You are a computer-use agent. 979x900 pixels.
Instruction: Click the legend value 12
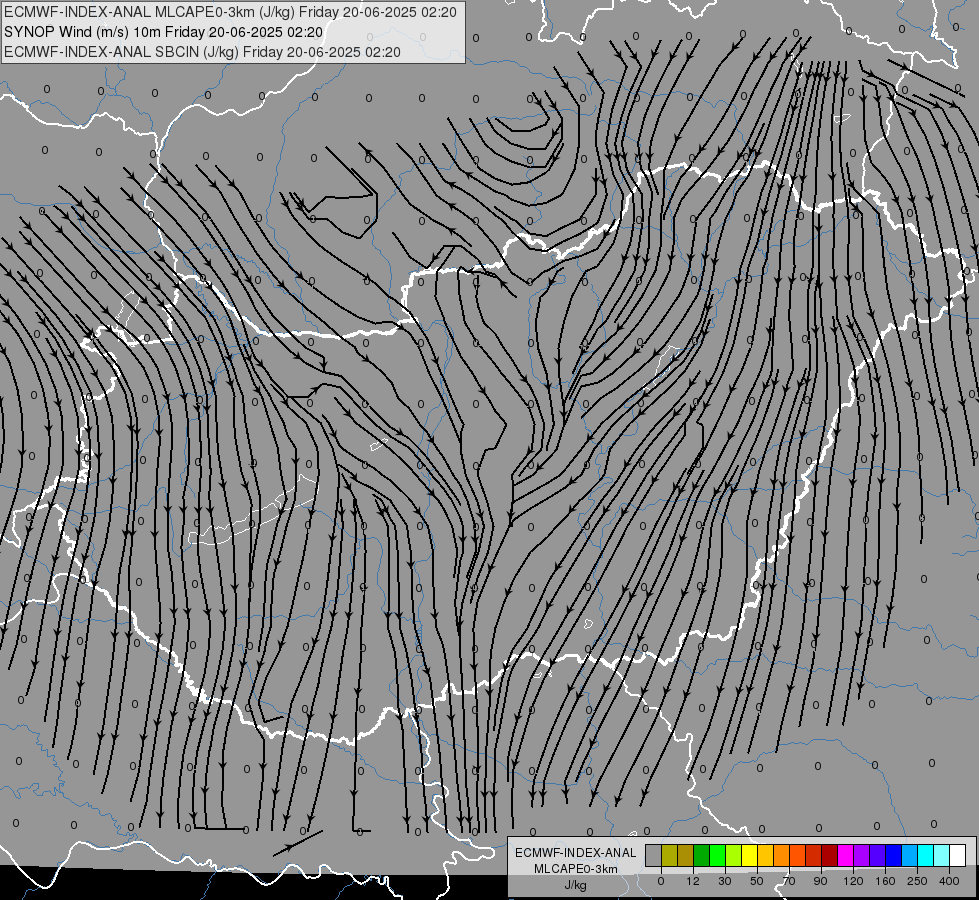tap(693, 881)
